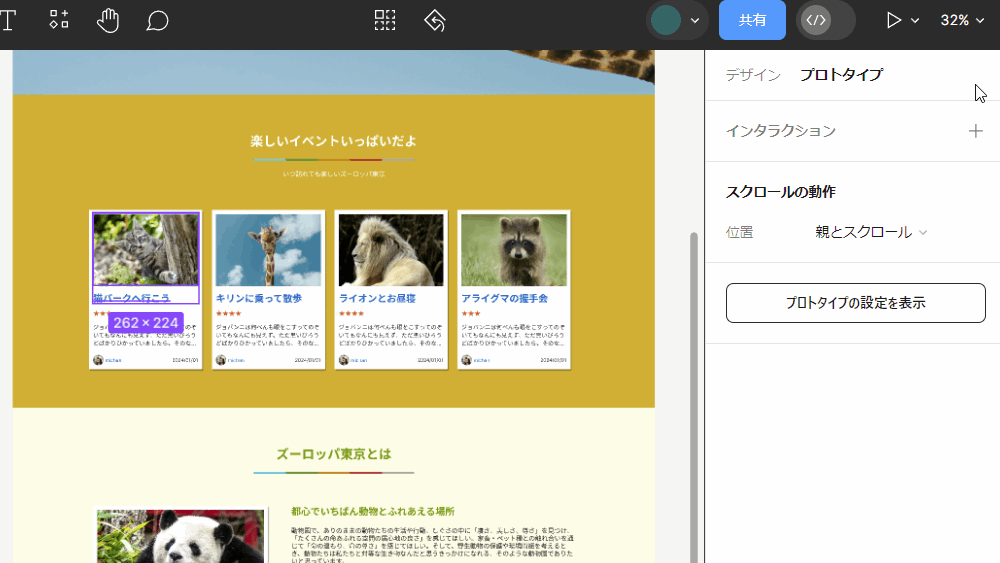Screen dimensions: 1000x563
Task: Click the スクロールの動作 section title
Action: click(781, 192)
